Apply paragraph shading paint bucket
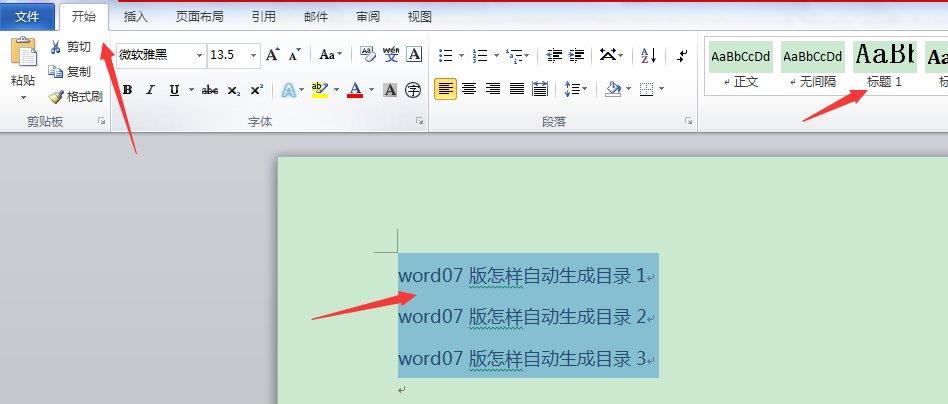Image resolution: width=948 pixels, height=404 pixels. tap(614, 90)
